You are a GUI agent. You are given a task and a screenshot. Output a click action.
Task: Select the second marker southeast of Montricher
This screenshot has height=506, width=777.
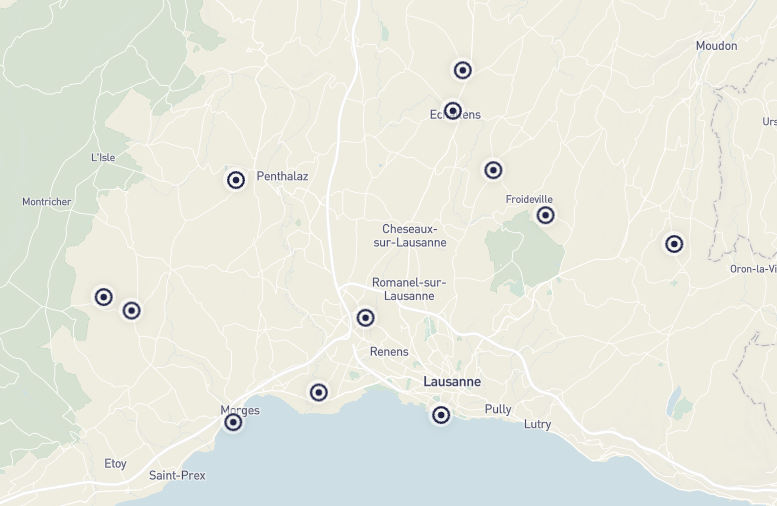131,311
